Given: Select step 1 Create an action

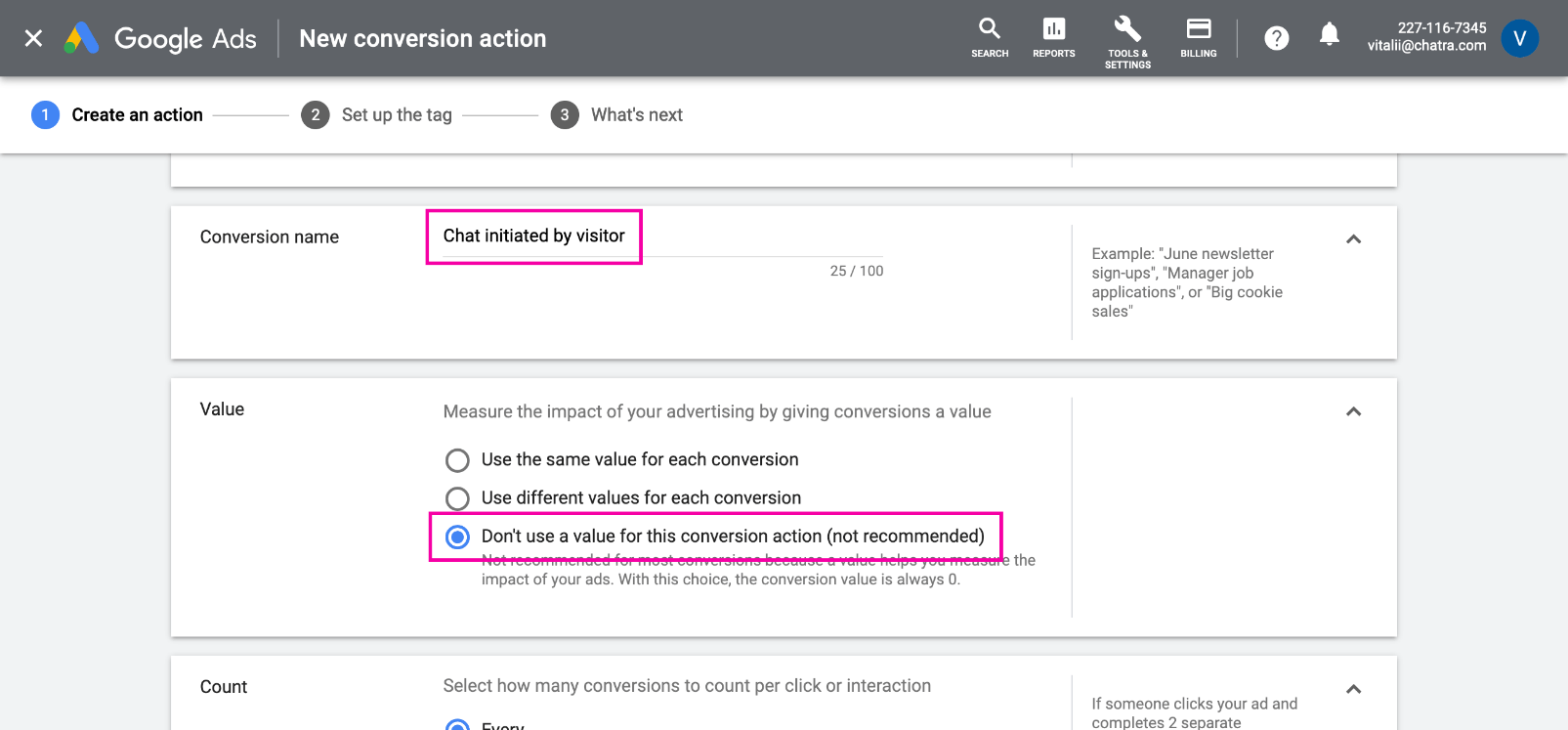Looking at the screenshot, I should [117, 115].
